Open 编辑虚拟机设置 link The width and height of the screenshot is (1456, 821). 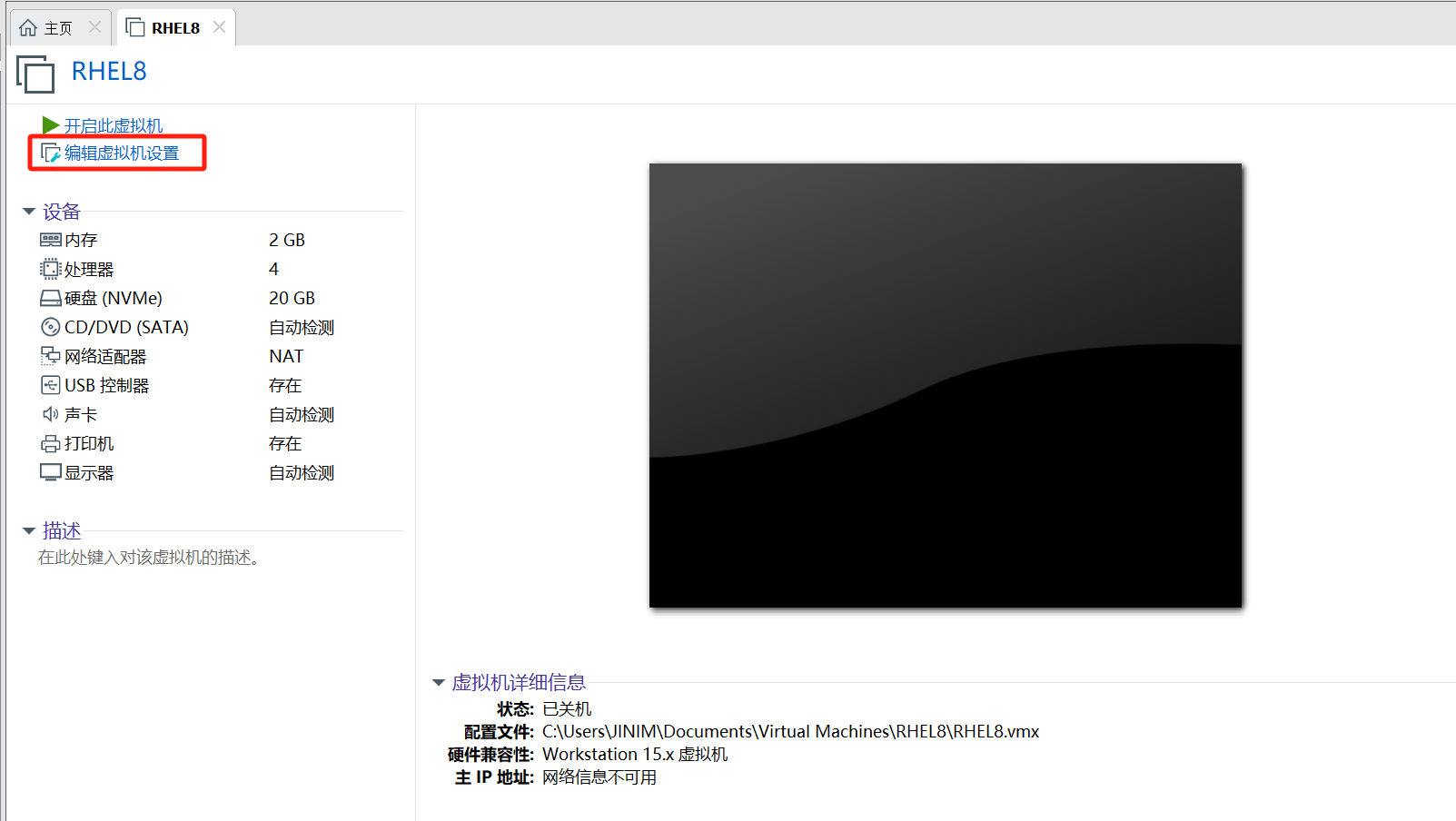point(122,153)
